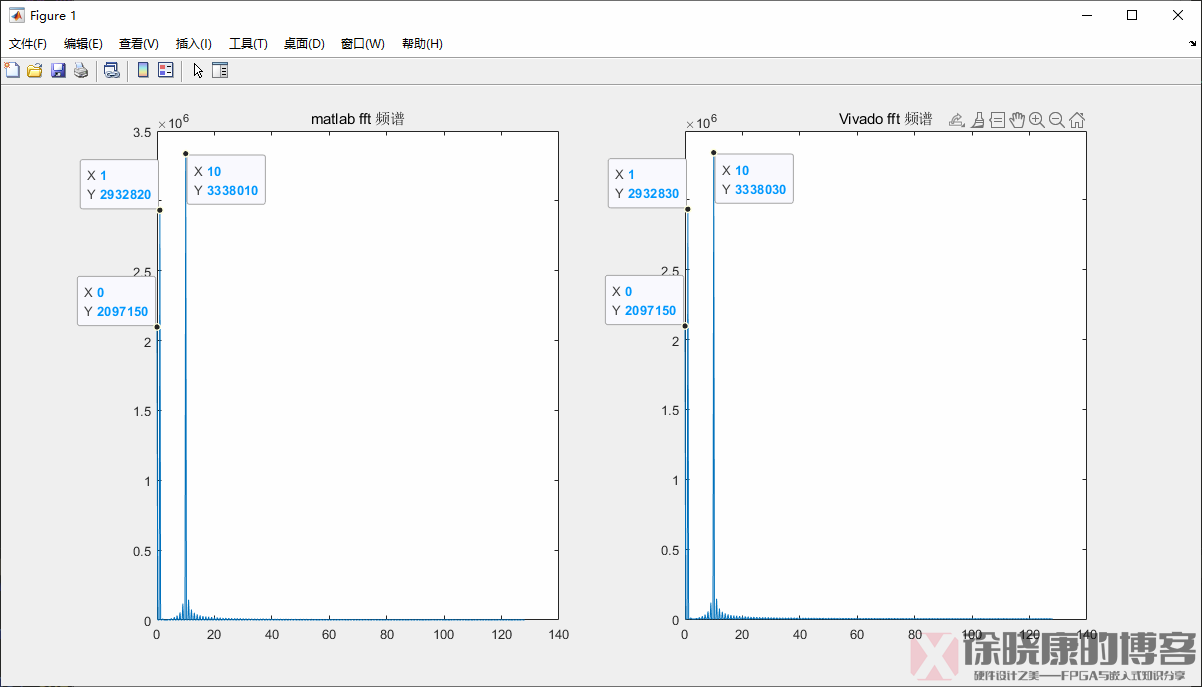Enable Zoom In mode on the axes
The image size is (1202, 687).
(1037, 119)
